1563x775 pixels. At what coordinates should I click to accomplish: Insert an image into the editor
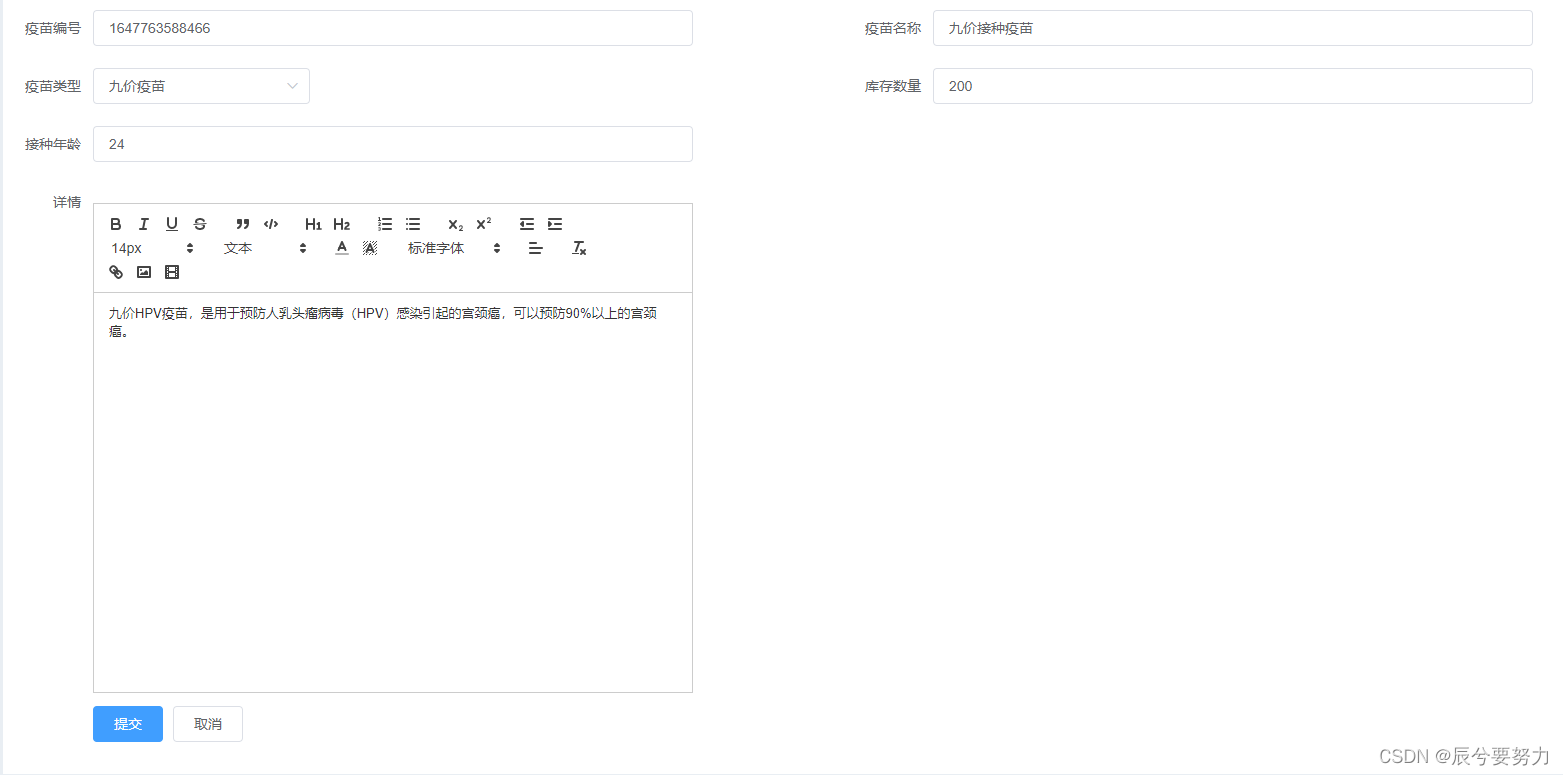(x=144, y=272)
